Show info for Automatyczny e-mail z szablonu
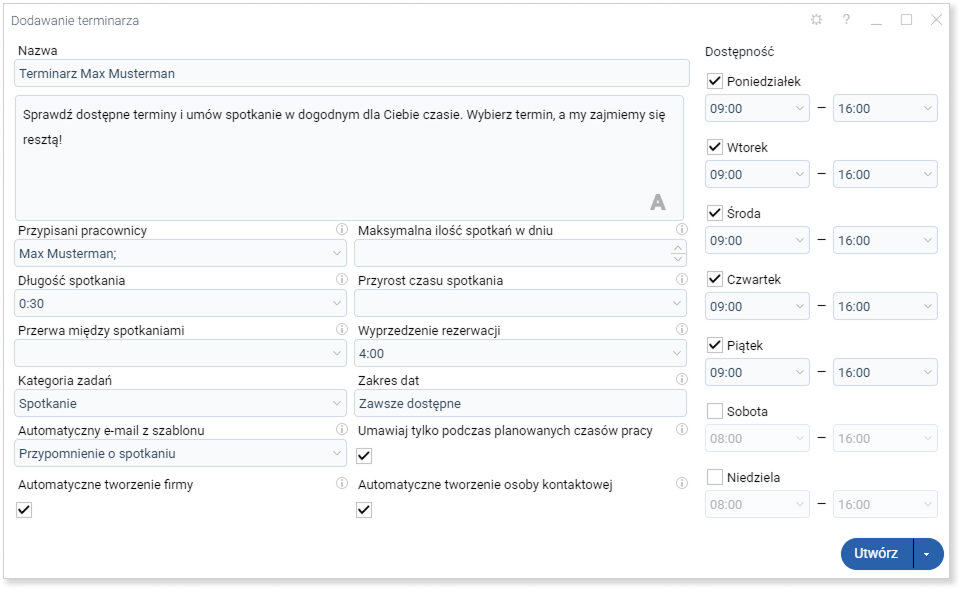961x590 pixels. pos(341,429)
